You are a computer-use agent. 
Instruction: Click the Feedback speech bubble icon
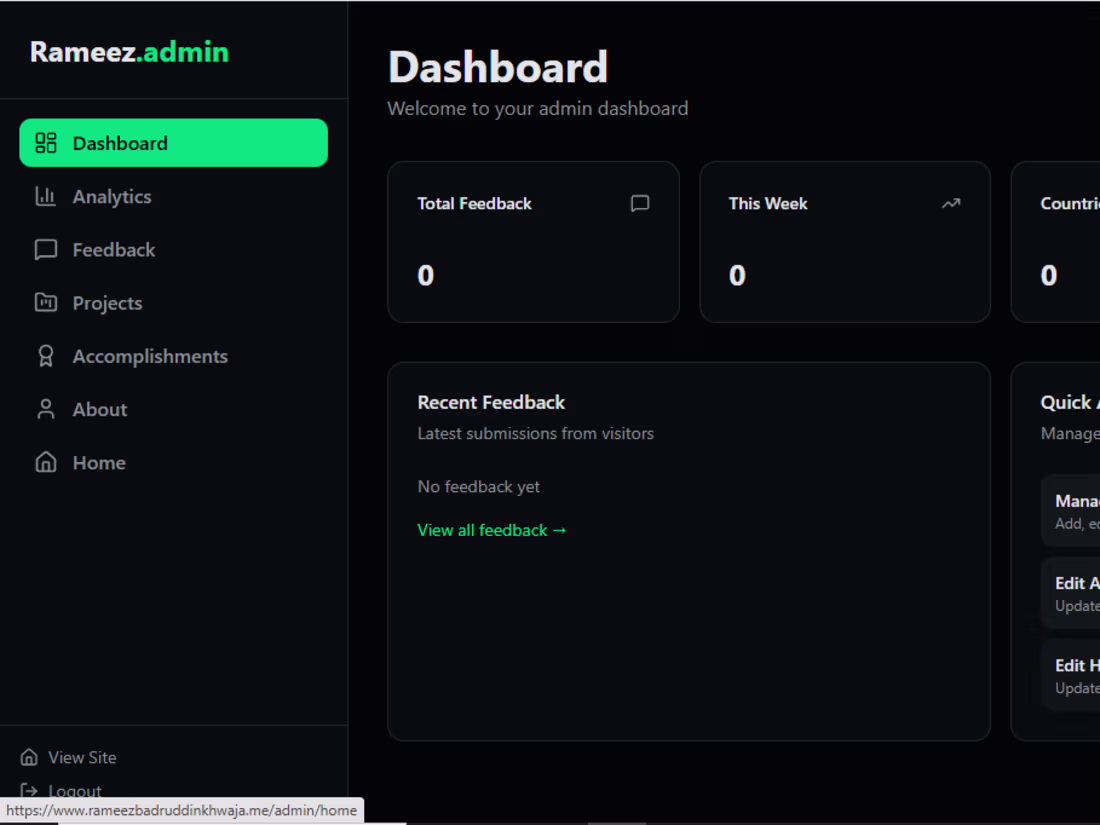46,250
